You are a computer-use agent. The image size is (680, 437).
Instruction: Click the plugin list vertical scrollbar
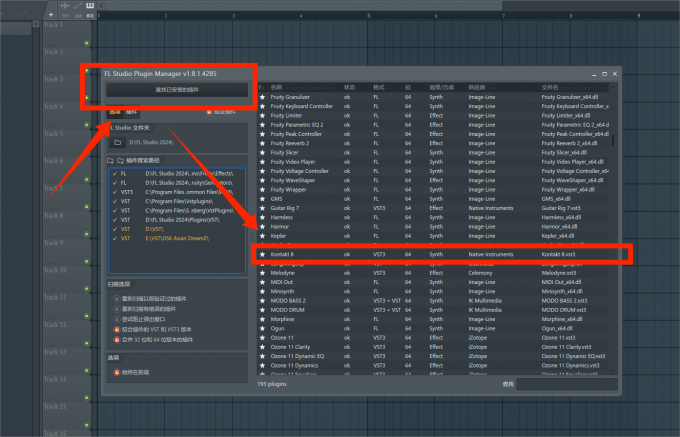[613, 140]
